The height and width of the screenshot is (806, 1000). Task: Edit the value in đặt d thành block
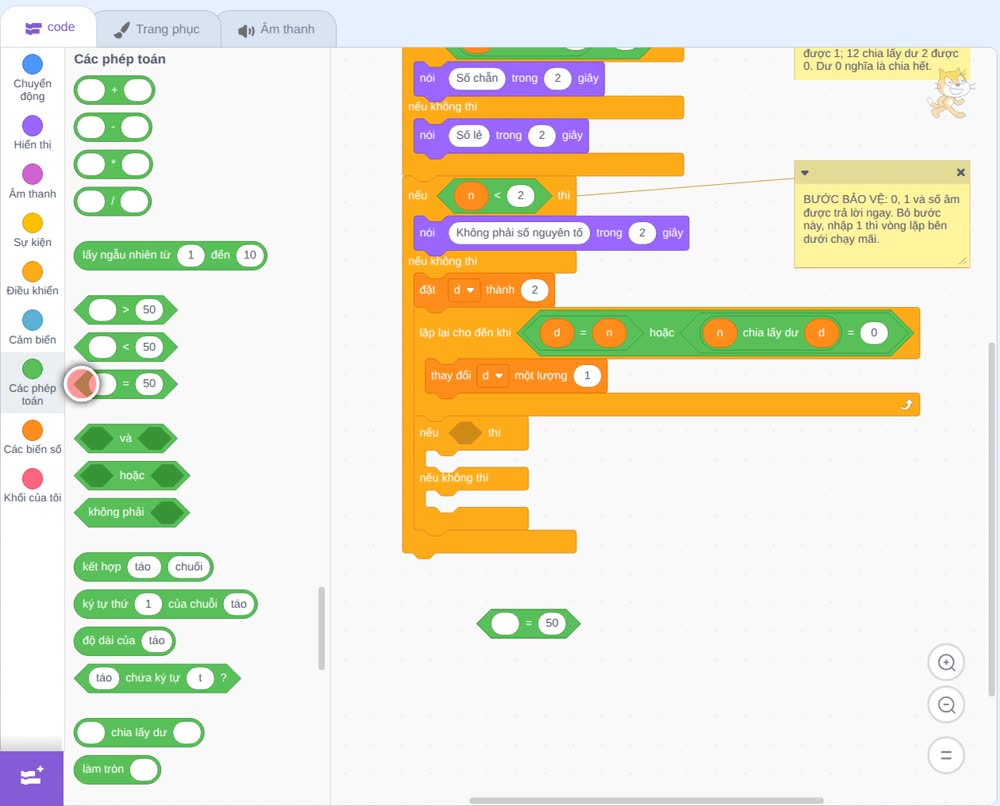click(x=534, y=290)
